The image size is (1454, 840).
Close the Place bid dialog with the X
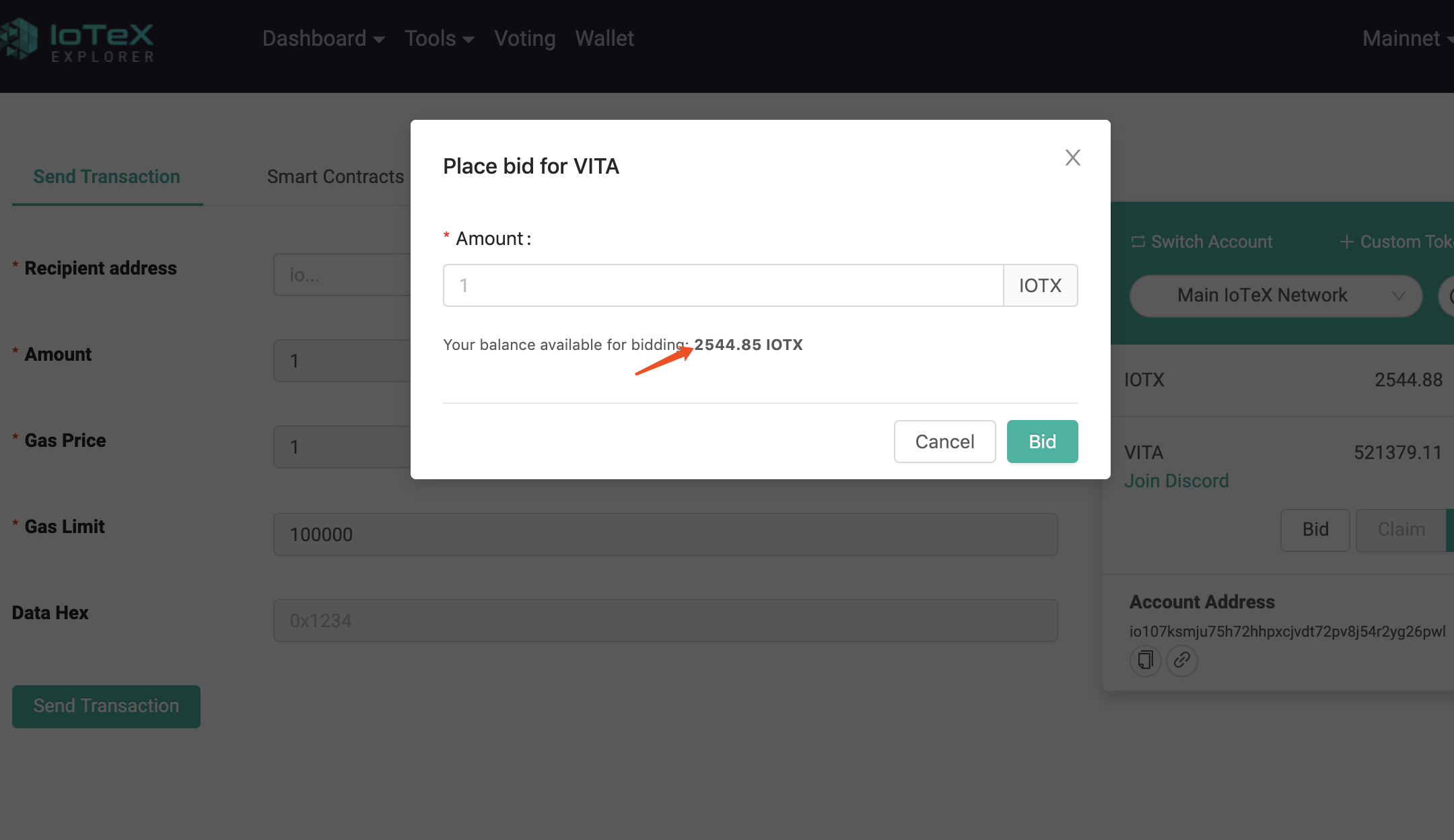[1072, 157]
